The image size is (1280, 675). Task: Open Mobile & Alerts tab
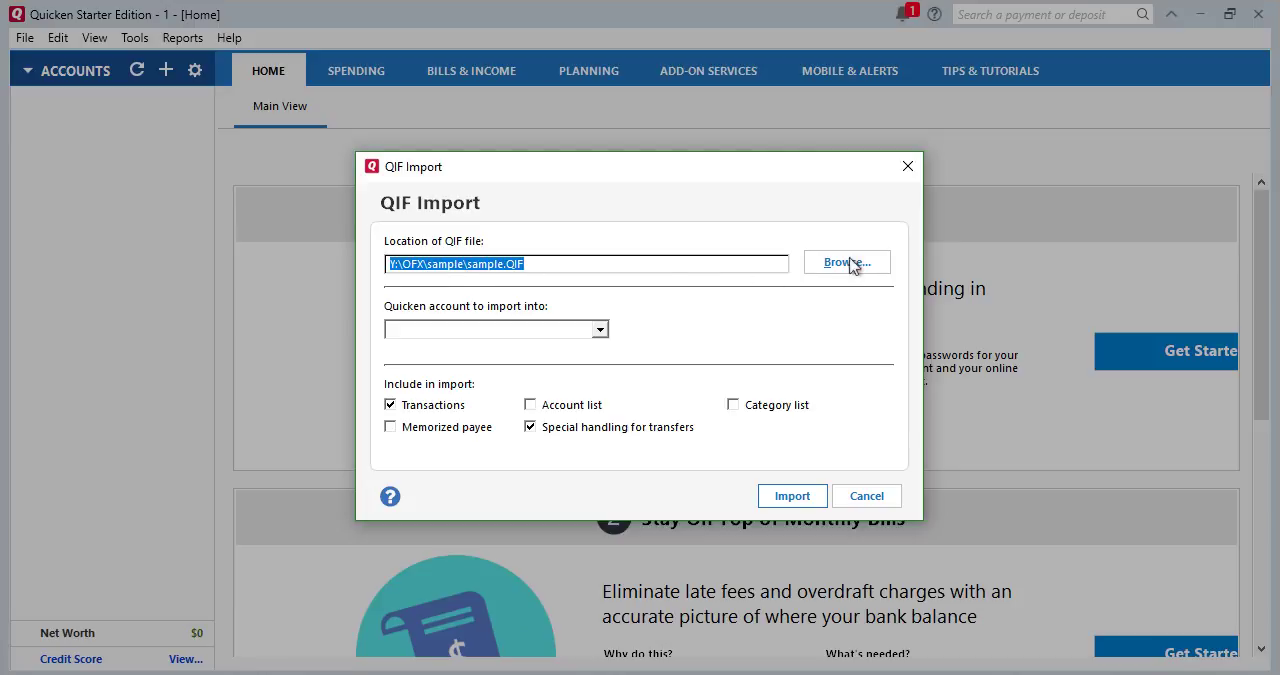tap(850, 71)
